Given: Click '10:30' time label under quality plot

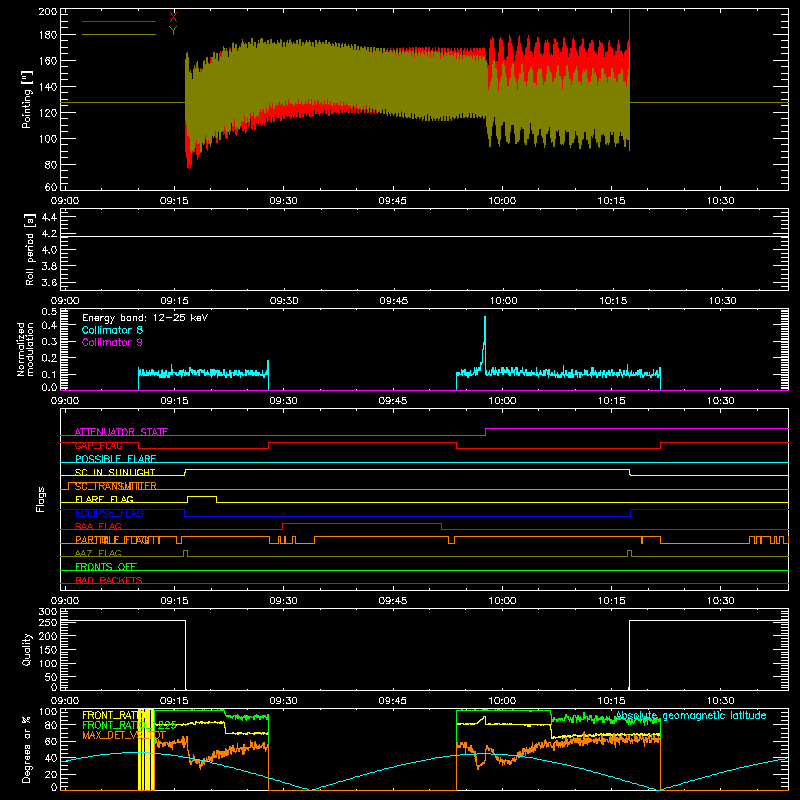Looking at the screenshot, I should click(x=720, y=701).
